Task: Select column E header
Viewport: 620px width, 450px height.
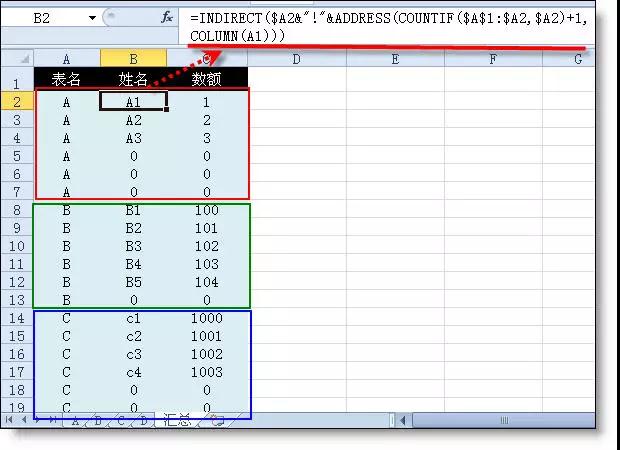Action: pyautogui.click(x=395, y=59)
